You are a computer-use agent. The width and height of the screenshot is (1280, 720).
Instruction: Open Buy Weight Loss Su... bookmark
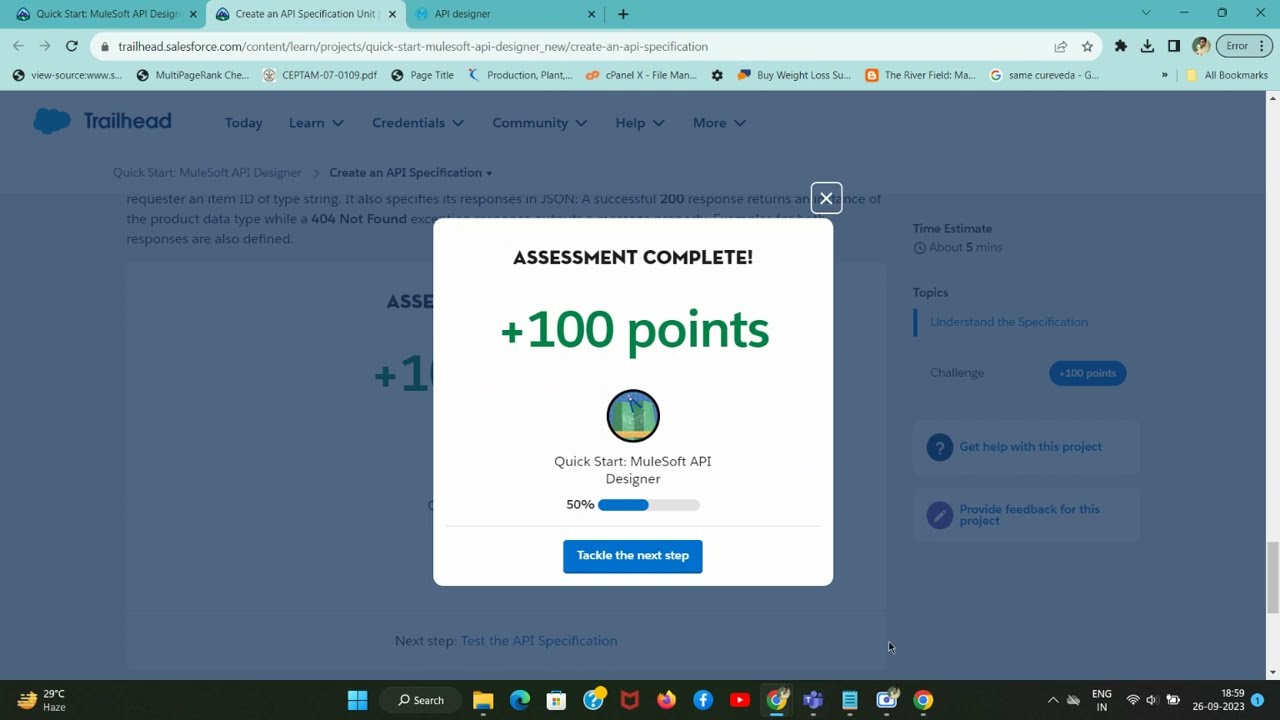tap(794, 75)
